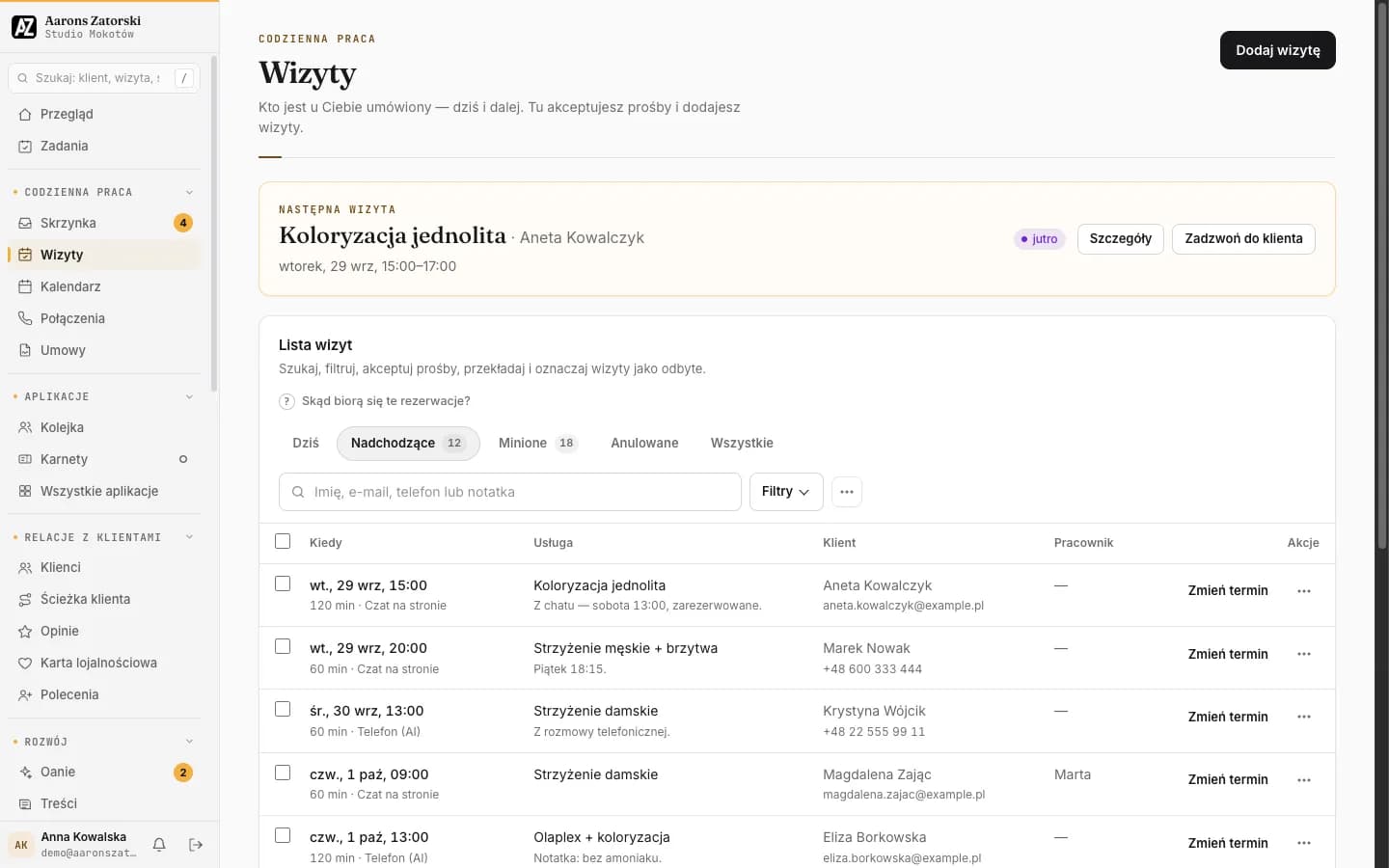The width and height of the screenshot is (1389, 868).
Task: Click the Szczegóły button
Action: 1121,239
